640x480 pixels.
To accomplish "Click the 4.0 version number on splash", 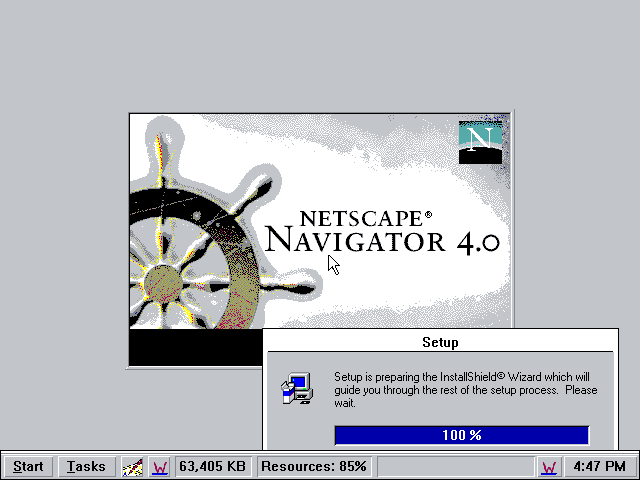I will point(476,242).
